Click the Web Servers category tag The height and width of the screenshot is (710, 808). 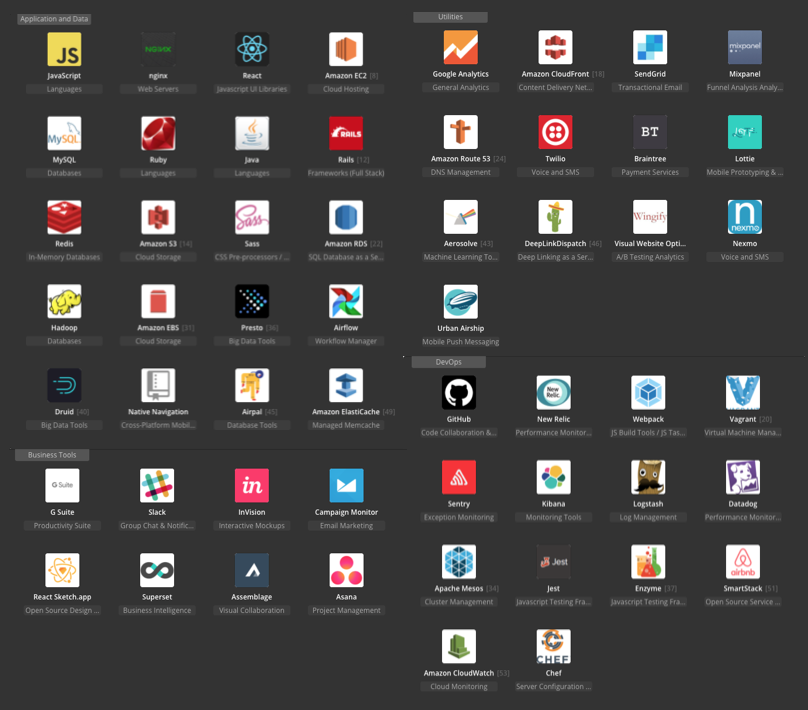coord(158,89)
